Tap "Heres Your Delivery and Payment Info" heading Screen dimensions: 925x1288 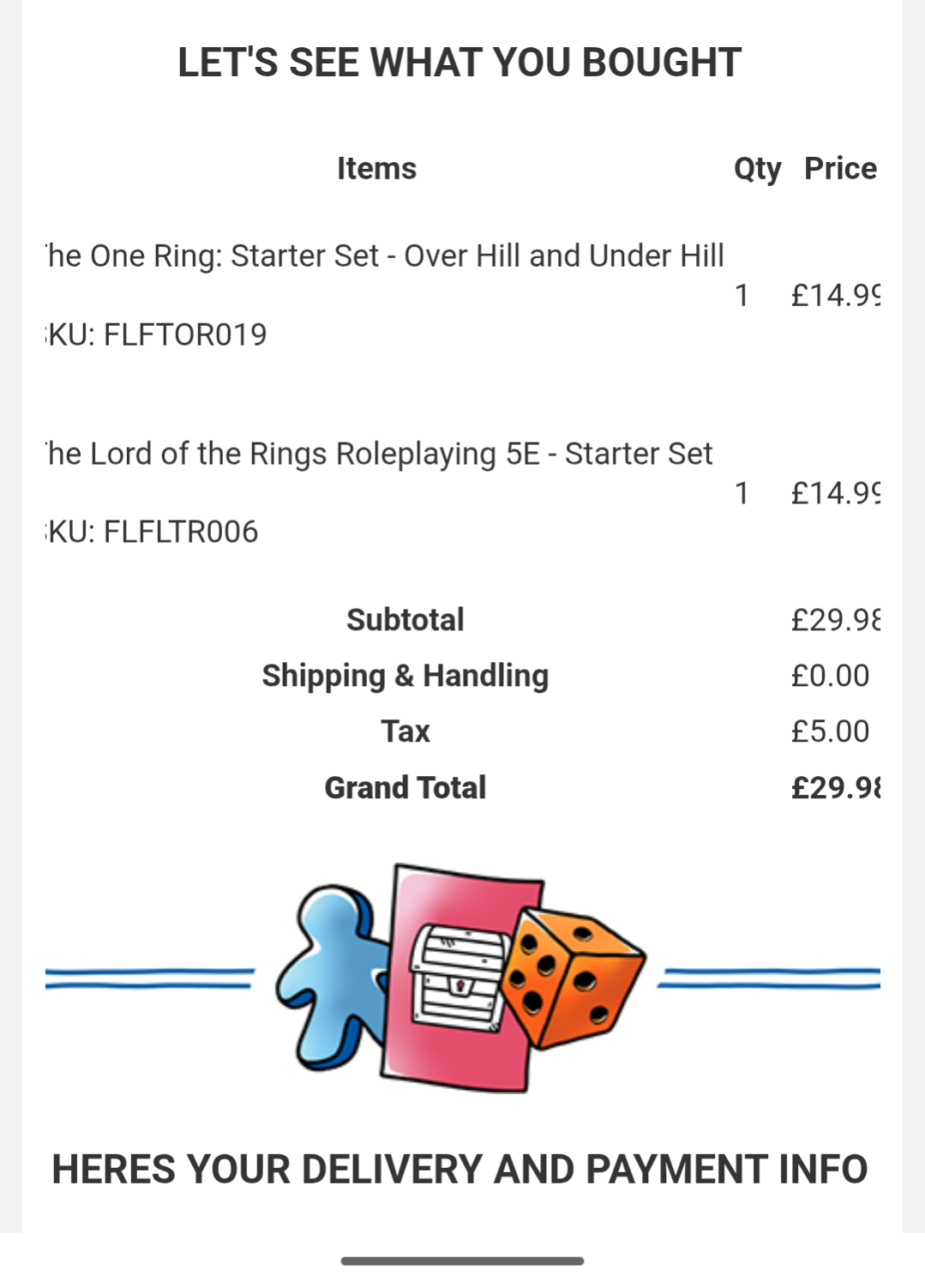click(x=459, y=1169)
